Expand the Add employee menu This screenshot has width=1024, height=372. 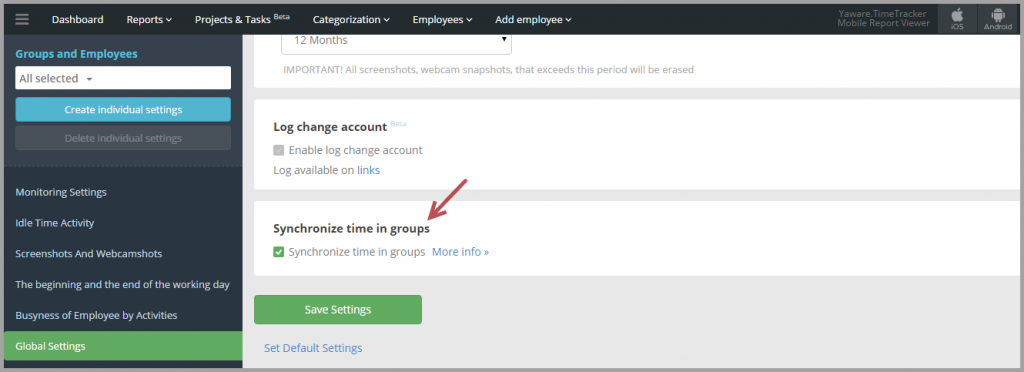(533, 20)
